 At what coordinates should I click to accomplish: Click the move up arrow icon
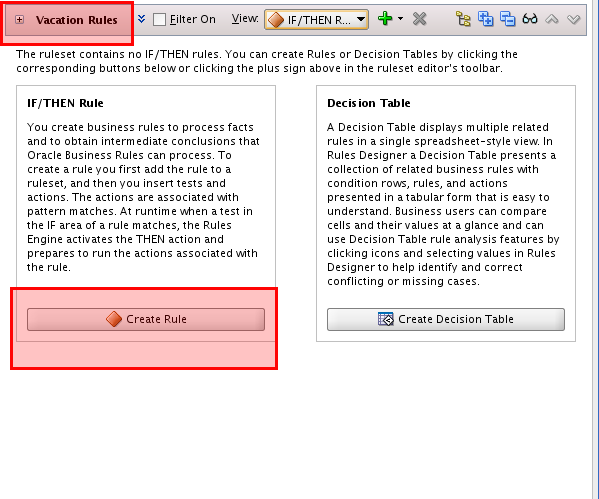click(x=552, y=19)
